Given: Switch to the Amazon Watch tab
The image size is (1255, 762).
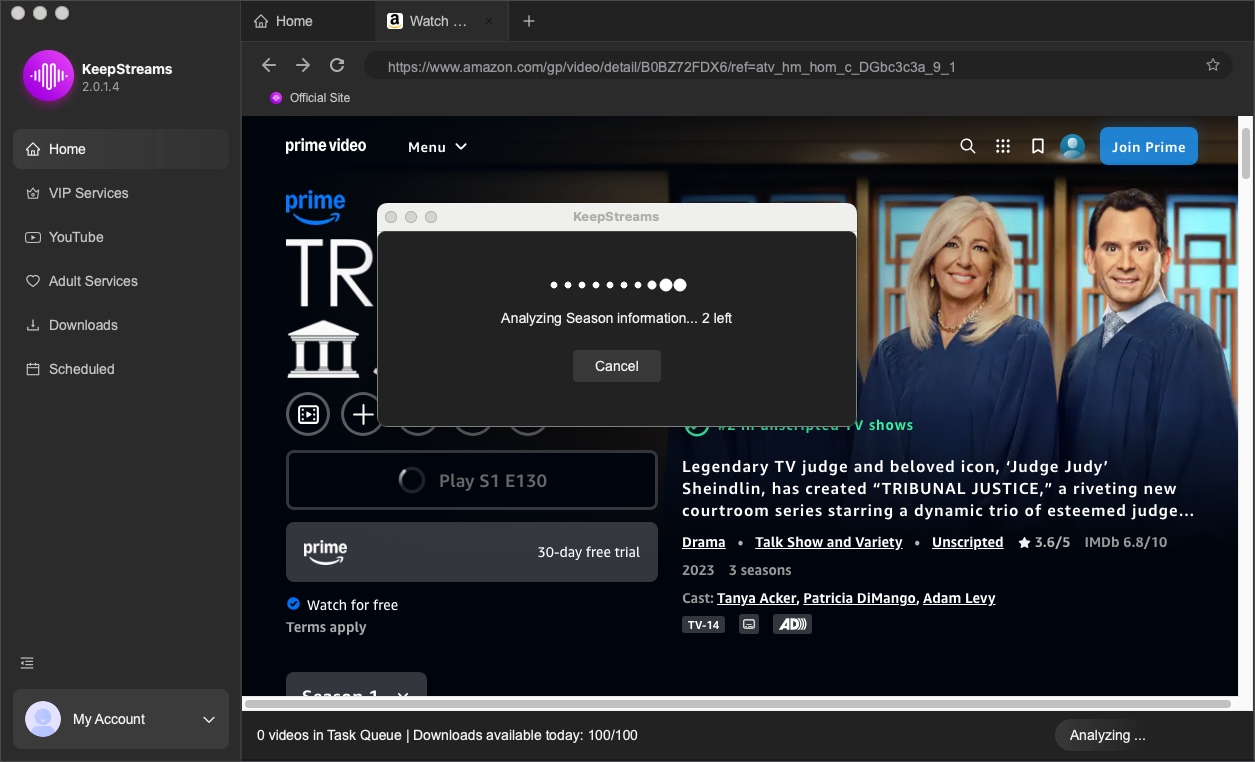Looking at the screenshot, I should tap(439, 21).
